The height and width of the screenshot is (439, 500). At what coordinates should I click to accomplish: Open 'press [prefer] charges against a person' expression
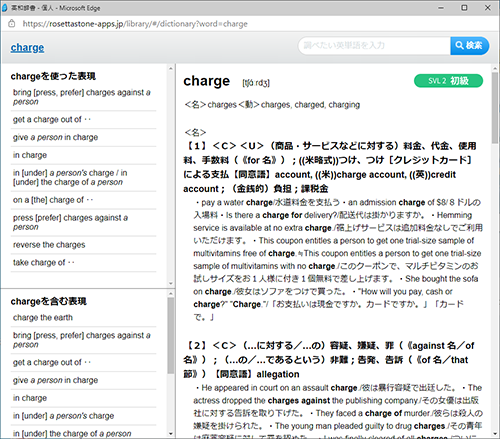[x=83, y=222]
